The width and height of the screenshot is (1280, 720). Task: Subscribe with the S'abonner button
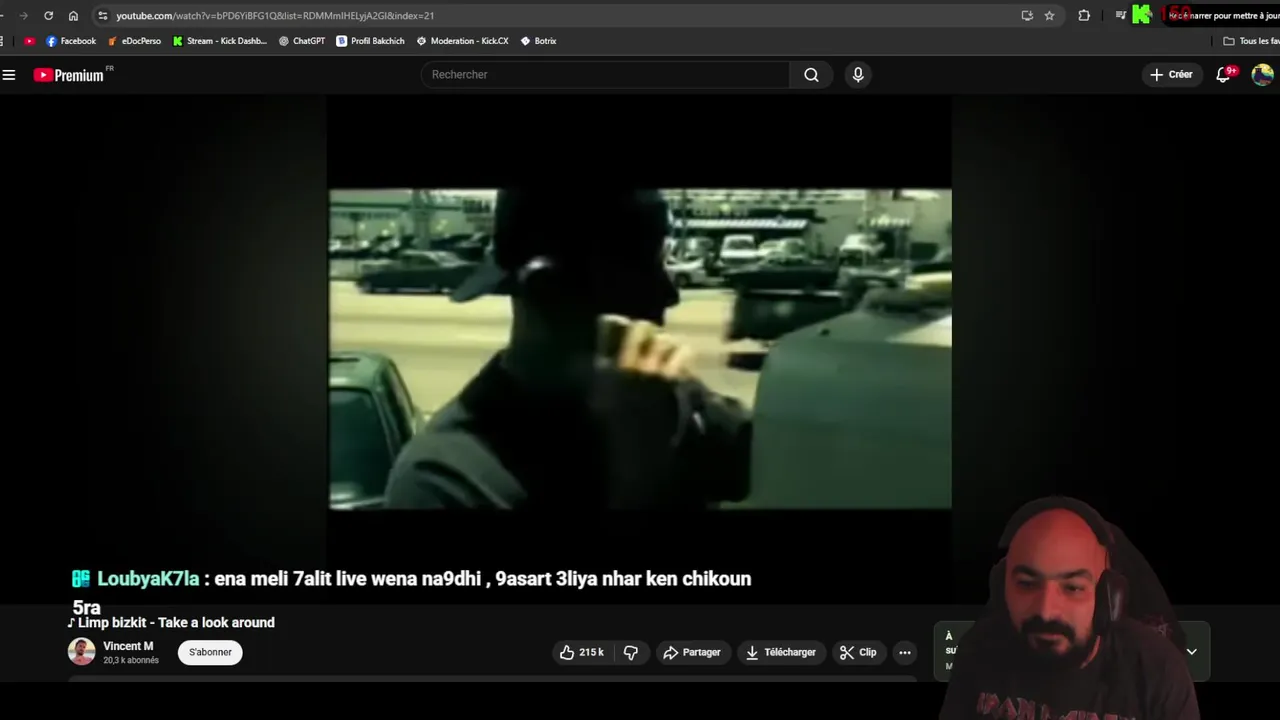pos(210,652)
